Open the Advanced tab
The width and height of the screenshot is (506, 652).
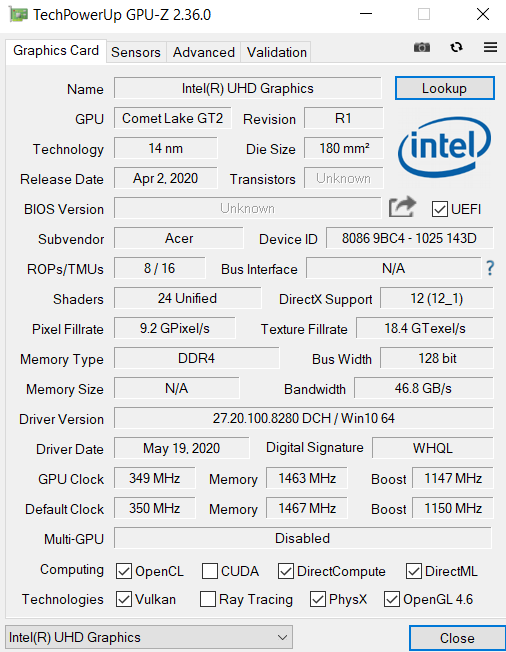click(204, 52)
